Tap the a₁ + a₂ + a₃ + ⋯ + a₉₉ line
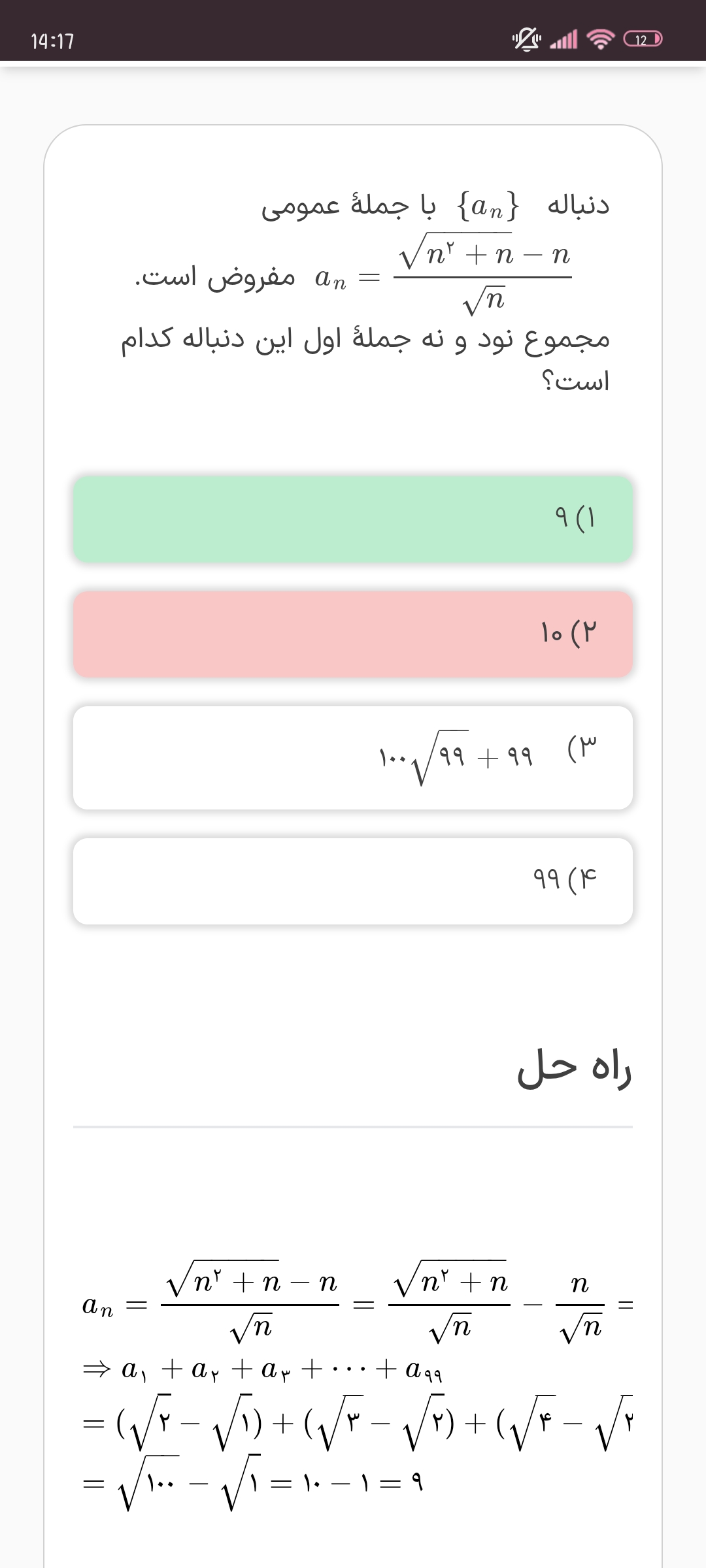Viewport: 706px width, 1568px height. pyautogui.click(x=263, y=1369)
